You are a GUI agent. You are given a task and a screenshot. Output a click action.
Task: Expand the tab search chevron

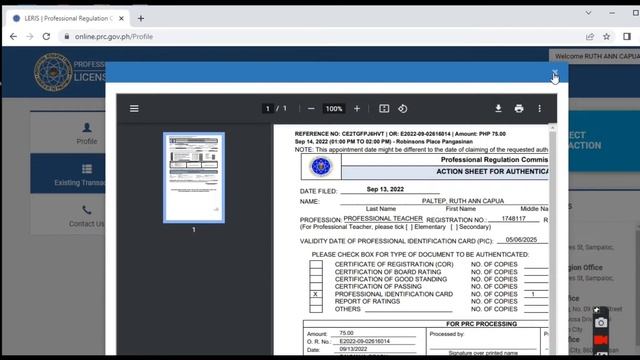point(588,13)
